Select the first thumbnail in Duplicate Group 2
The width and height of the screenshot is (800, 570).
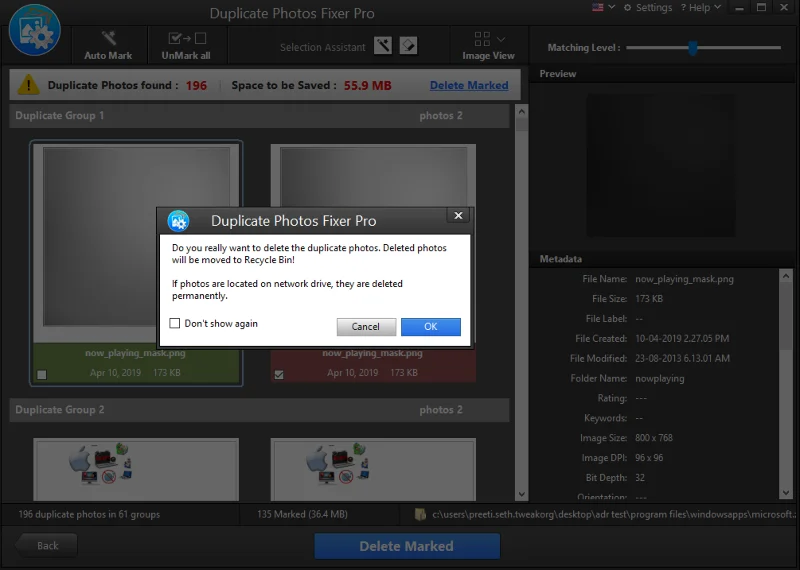pyautogui.click(x=136, y=469)
